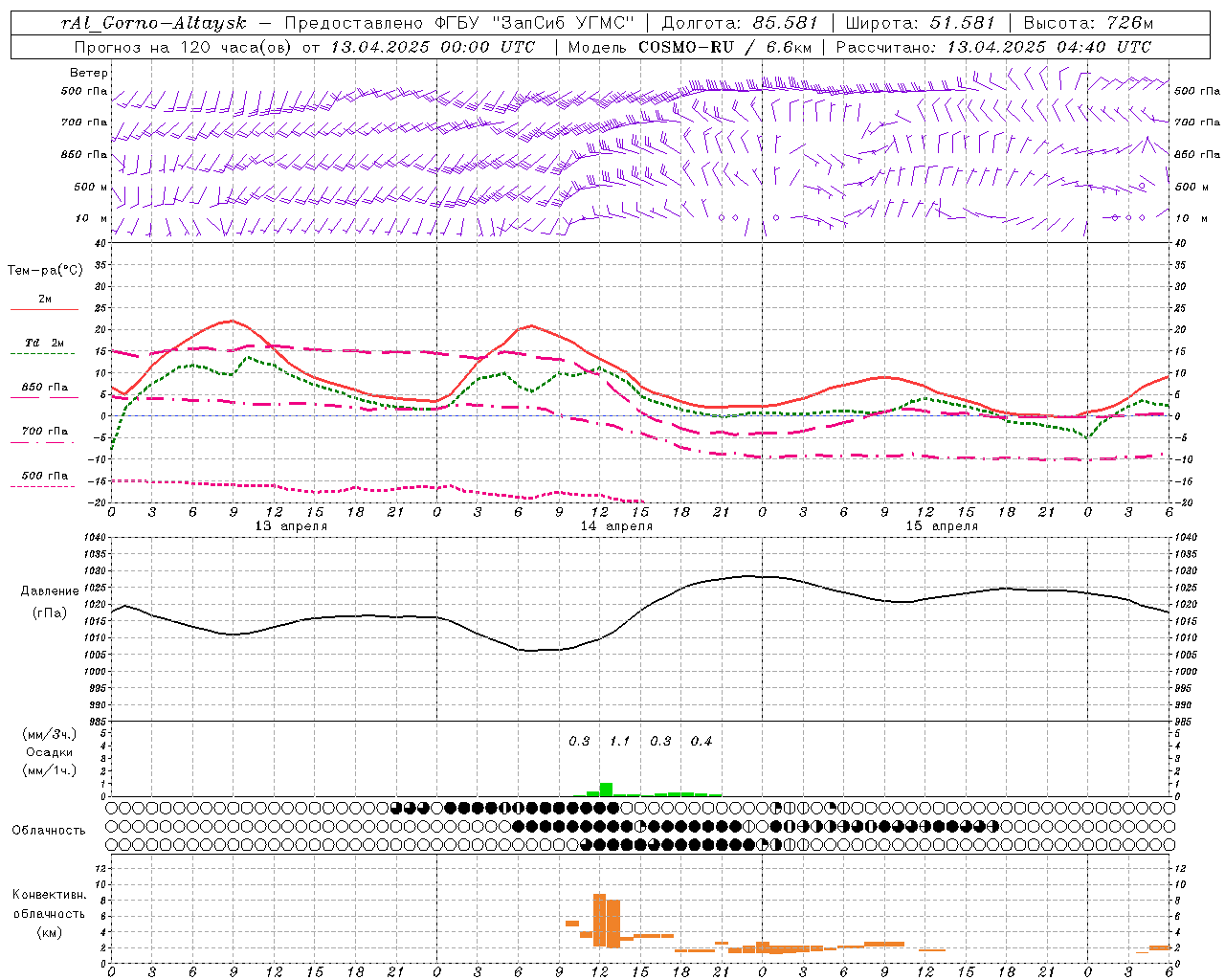The height and width of the screenshot is (980, 1225).
Task: Click the Ветер wind panel label
Action: click(89, 73)
